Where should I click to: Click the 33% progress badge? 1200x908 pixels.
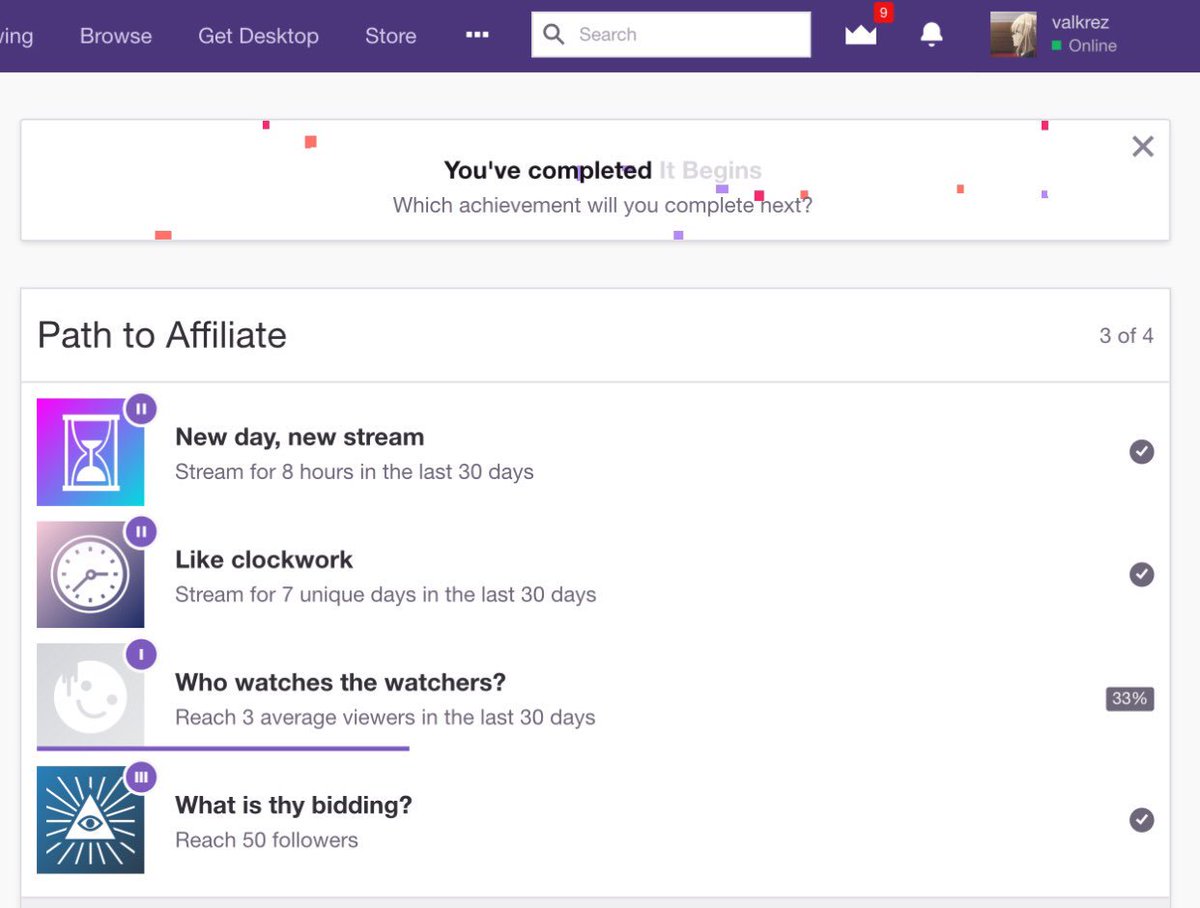1130,698
